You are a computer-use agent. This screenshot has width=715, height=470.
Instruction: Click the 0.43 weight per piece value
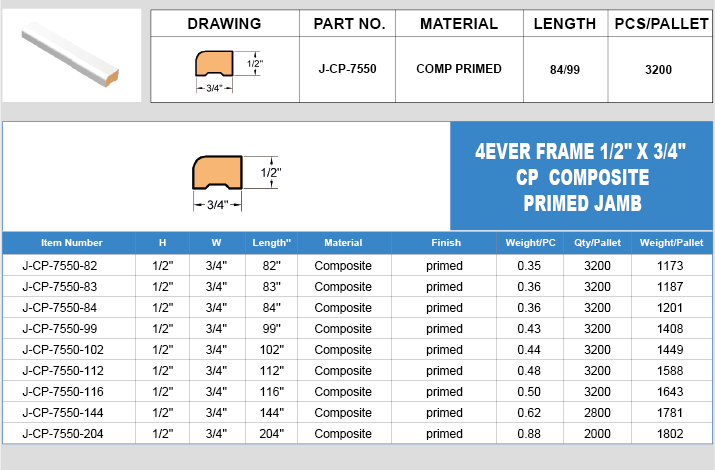529,329
